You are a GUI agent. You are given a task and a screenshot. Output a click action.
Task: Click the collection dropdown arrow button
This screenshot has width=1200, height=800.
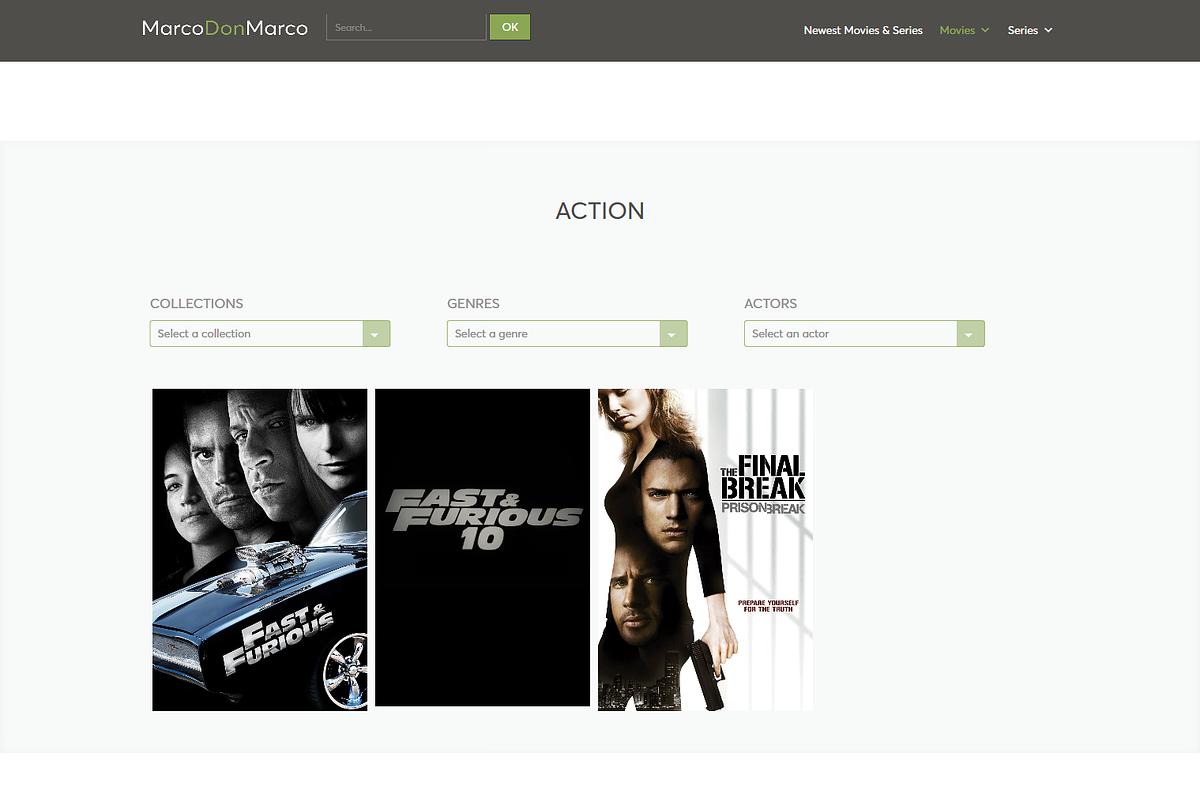click(376, 334)
